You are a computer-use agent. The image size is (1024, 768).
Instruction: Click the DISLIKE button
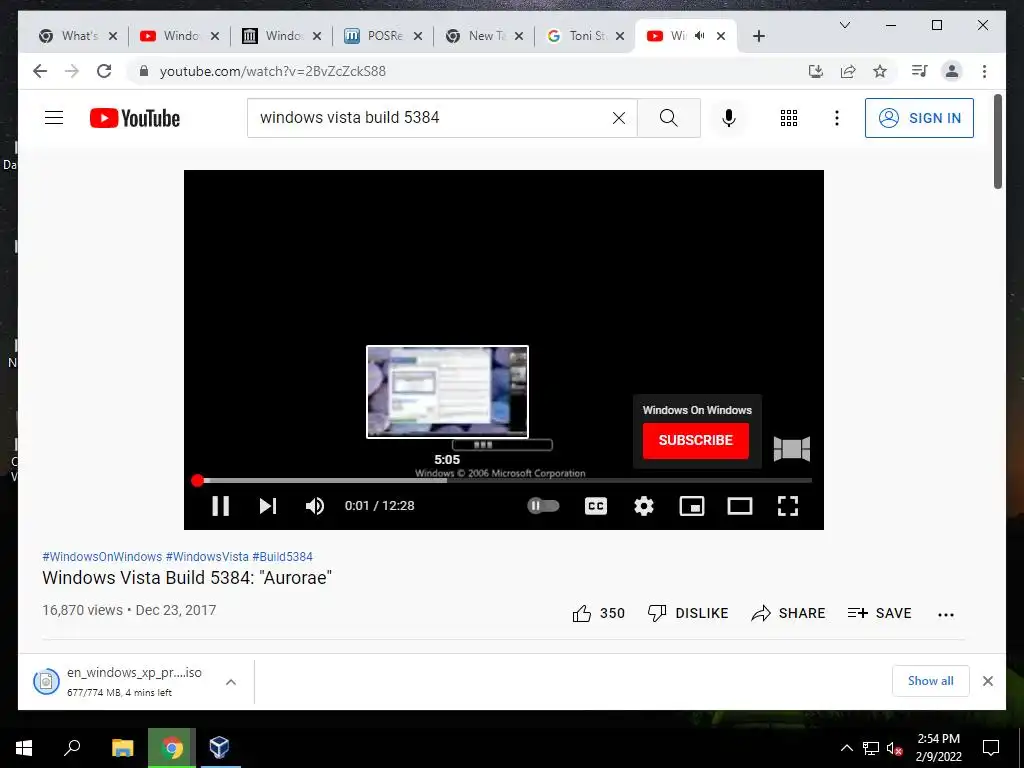point(688,613)
